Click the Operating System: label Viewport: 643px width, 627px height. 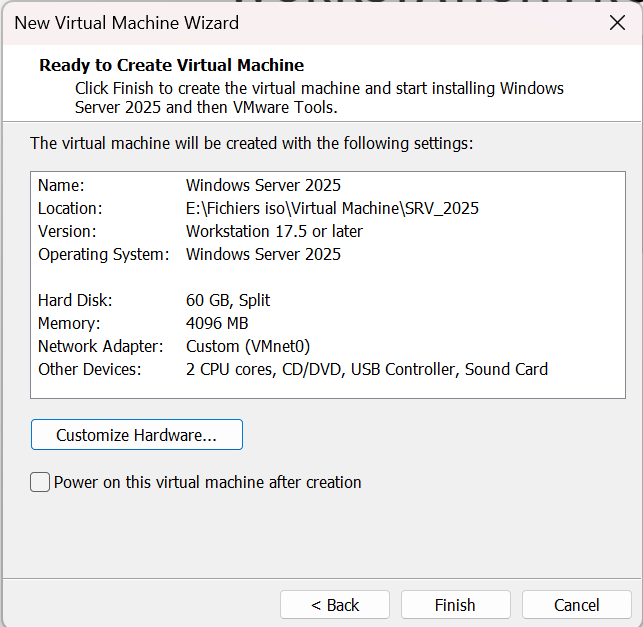point(104,255)
